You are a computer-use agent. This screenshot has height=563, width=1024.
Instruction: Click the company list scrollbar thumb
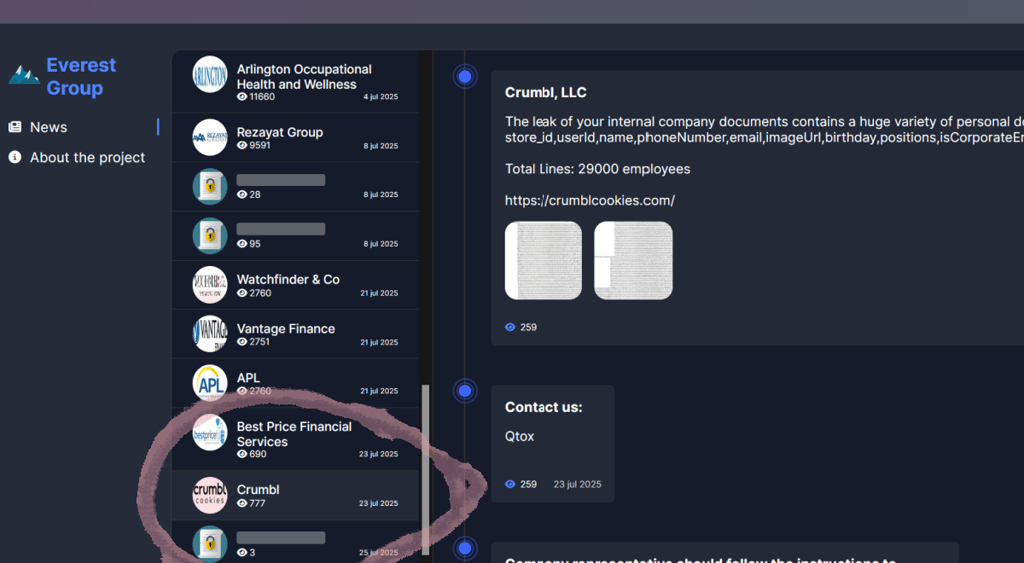[x=426, y=470]
